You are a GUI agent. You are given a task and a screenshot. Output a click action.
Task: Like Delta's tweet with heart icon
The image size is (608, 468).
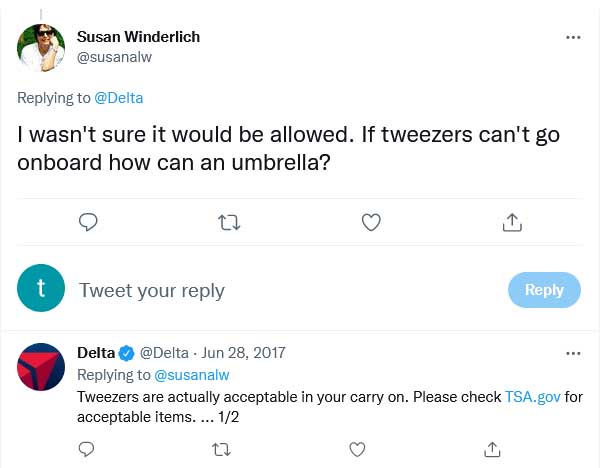coord(357,449)
